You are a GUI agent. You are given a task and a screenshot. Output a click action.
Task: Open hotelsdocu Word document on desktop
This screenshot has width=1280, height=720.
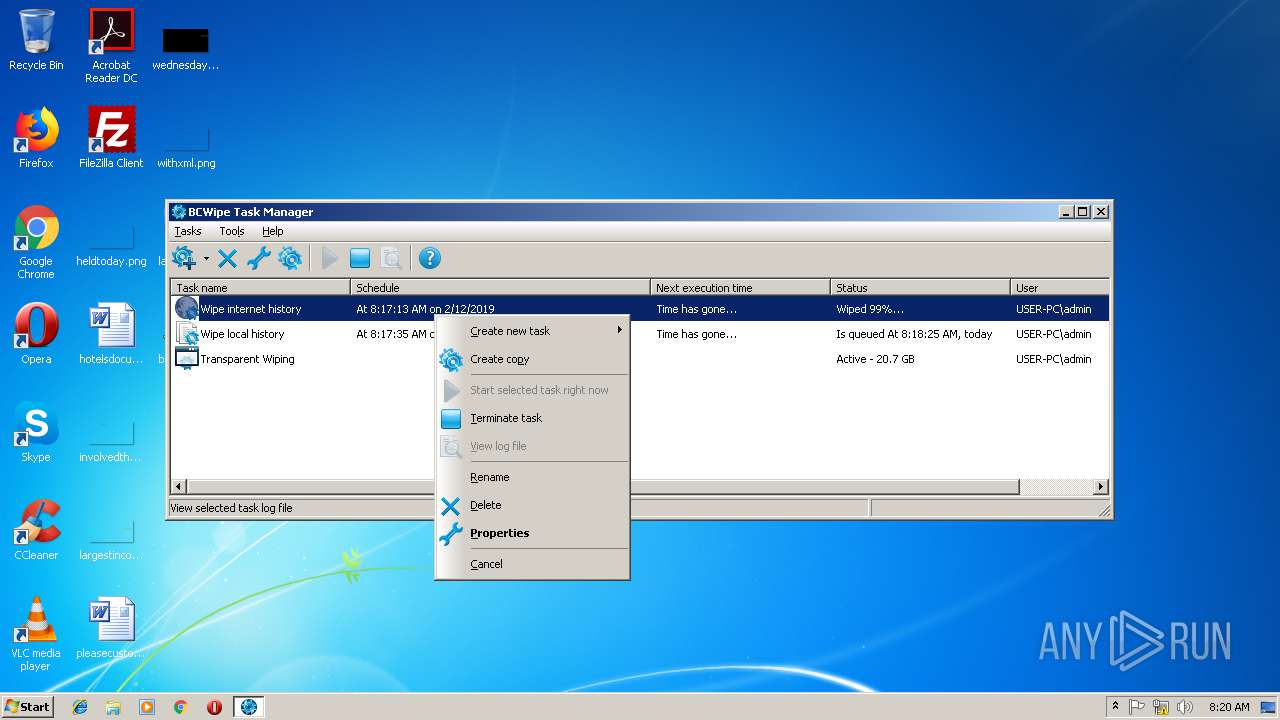click(x=111, y=334)
